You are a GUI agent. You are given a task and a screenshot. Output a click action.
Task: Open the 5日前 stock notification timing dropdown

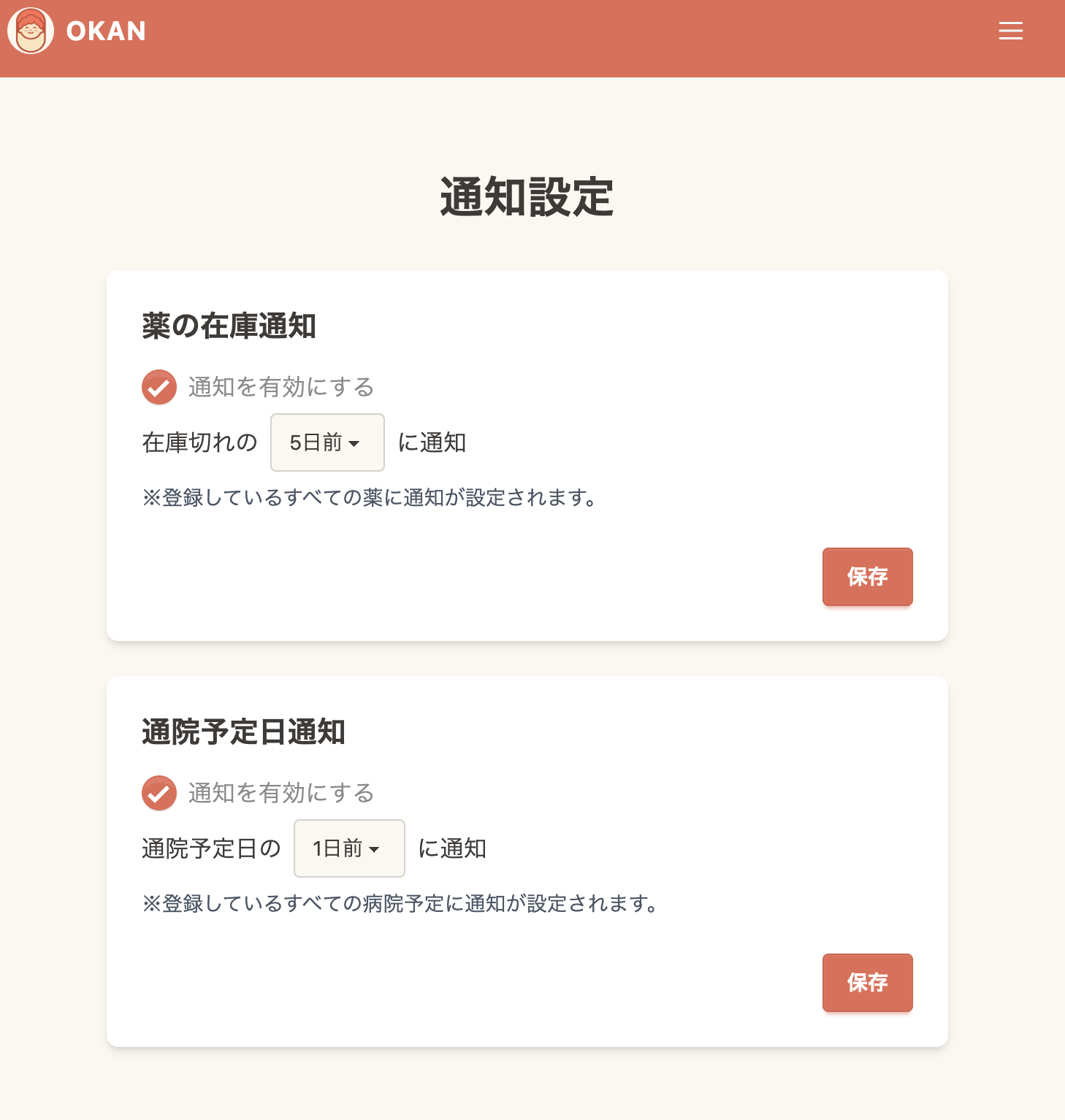pos(327,442)
